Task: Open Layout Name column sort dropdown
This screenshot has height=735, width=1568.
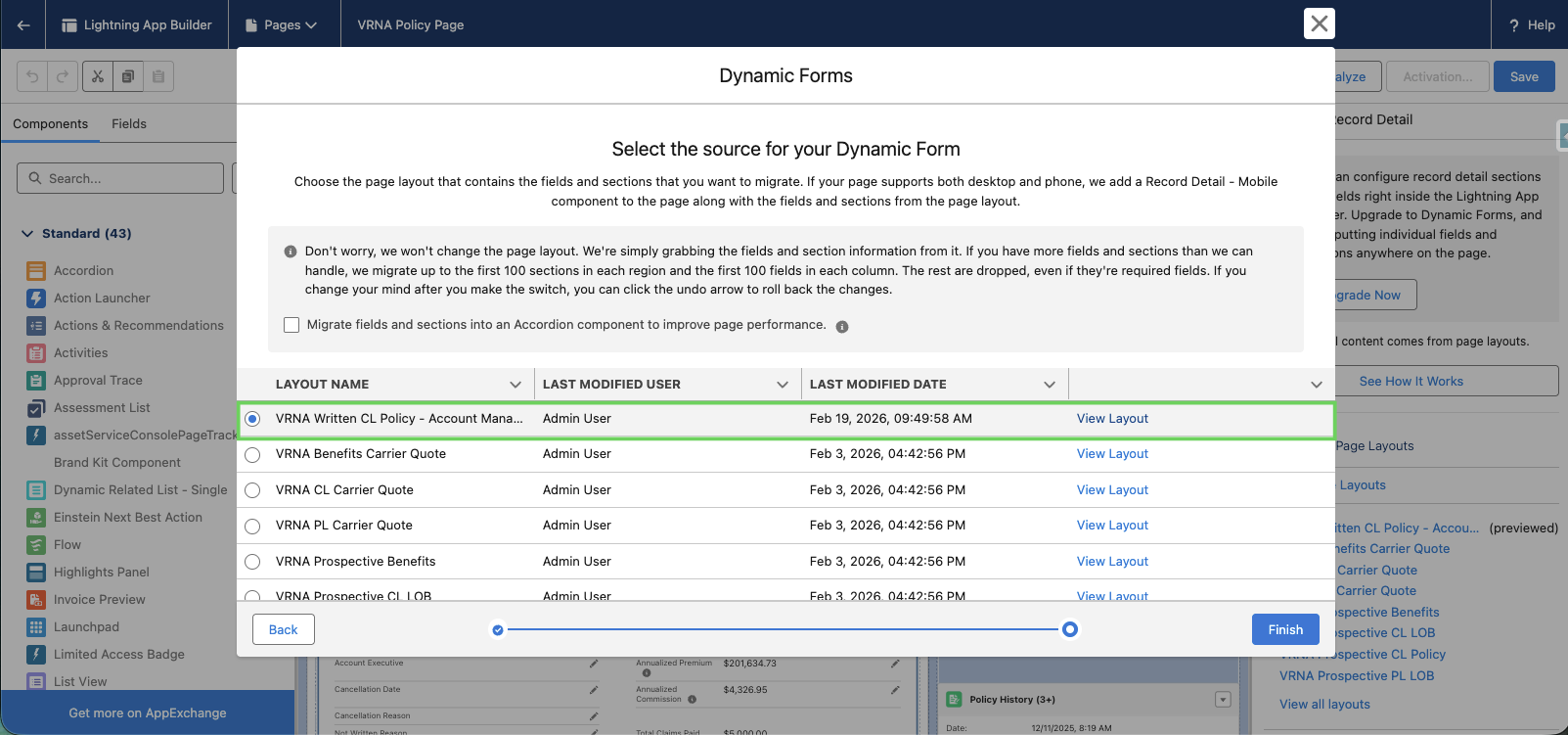Action: point(515,385)
